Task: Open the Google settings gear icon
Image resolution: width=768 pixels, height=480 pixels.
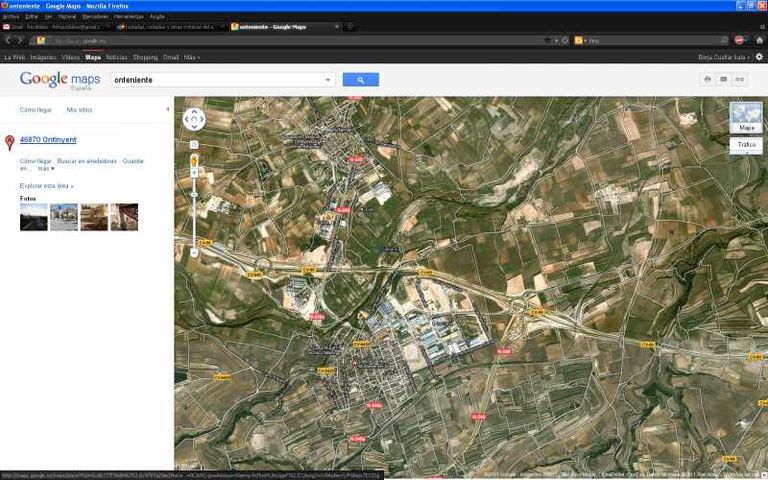Action: pos(759,57)
